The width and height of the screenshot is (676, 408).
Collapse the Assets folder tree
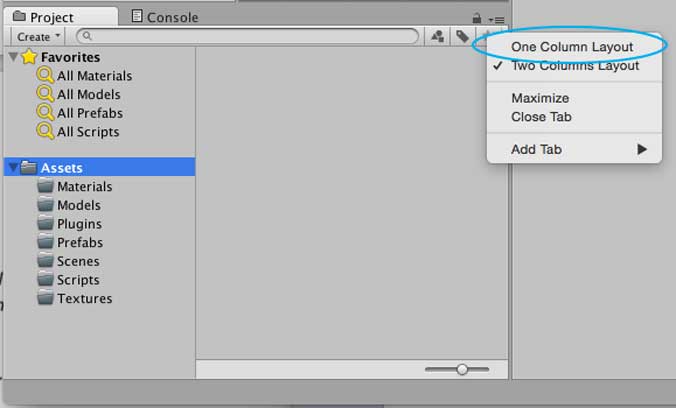tap(13, 168)
